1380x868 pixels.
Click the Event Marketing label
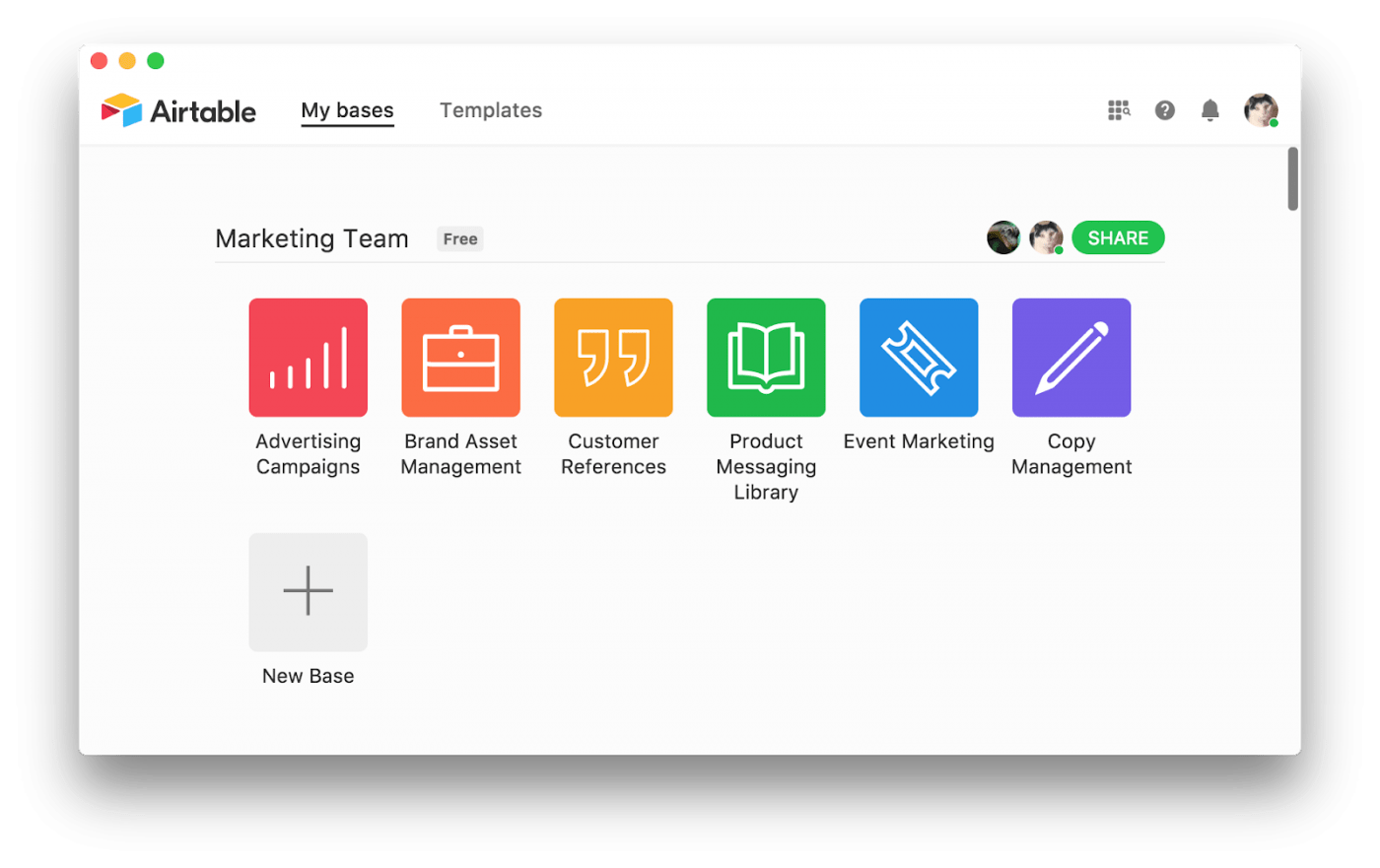919,441
